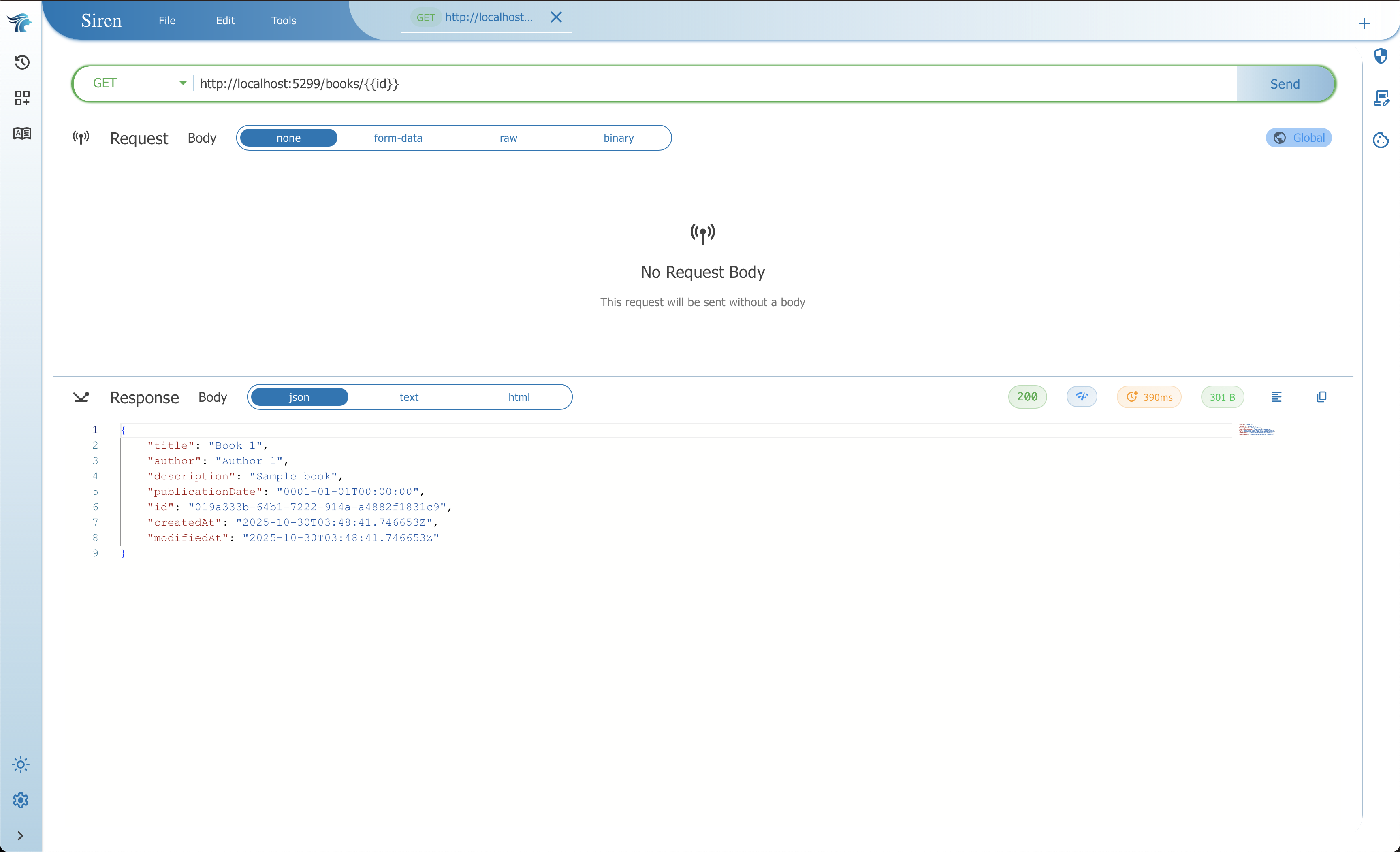This screenshot has height=852, width=1400.
Task: Collapse the Response section
Action: point(81,397)
